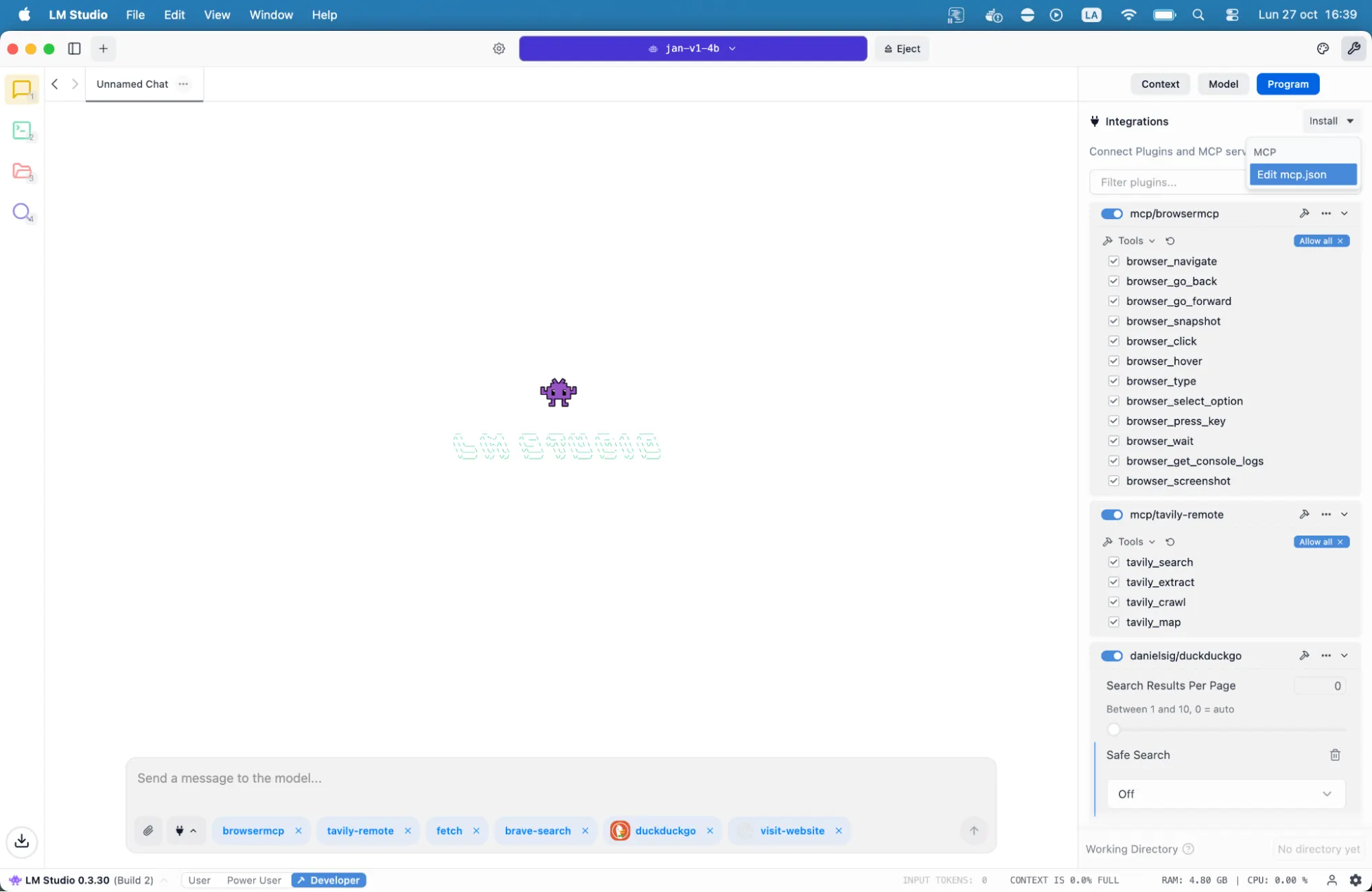This screenshot has height=892, width=1372.
Task: Open the downloads icon at bottom left
Action: pyautogui.click(x=22, y=840)
